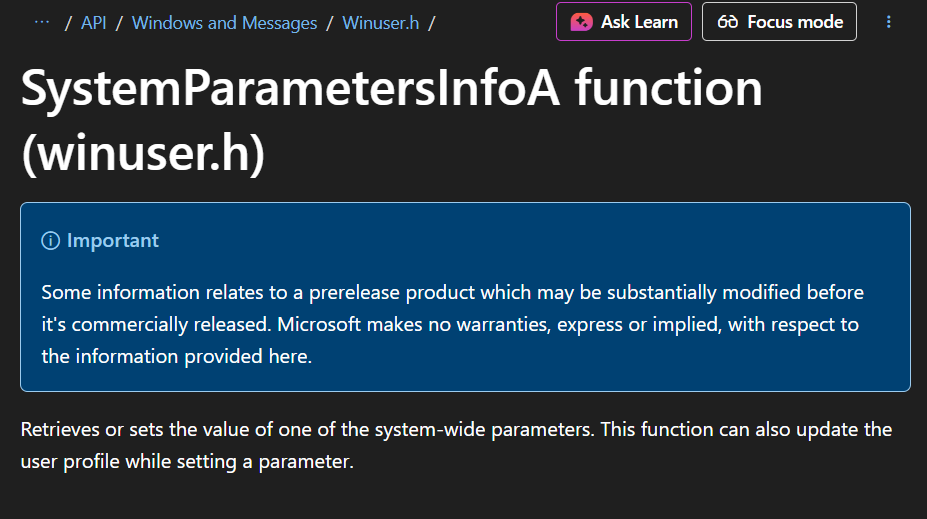The width and height of the screenshot is (927, 519).
Task: Expand the collapsed breadcrumb ellipsis
Action: pos(42,22)
